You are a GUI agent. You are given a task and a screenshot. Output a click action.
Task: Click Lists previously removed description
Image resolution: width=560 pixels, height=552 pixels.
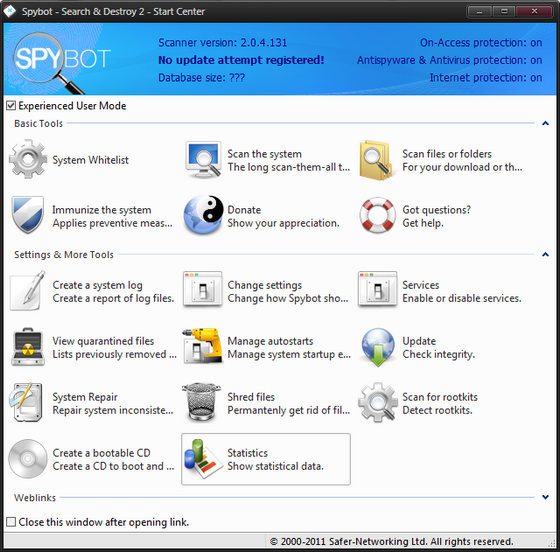114,355
